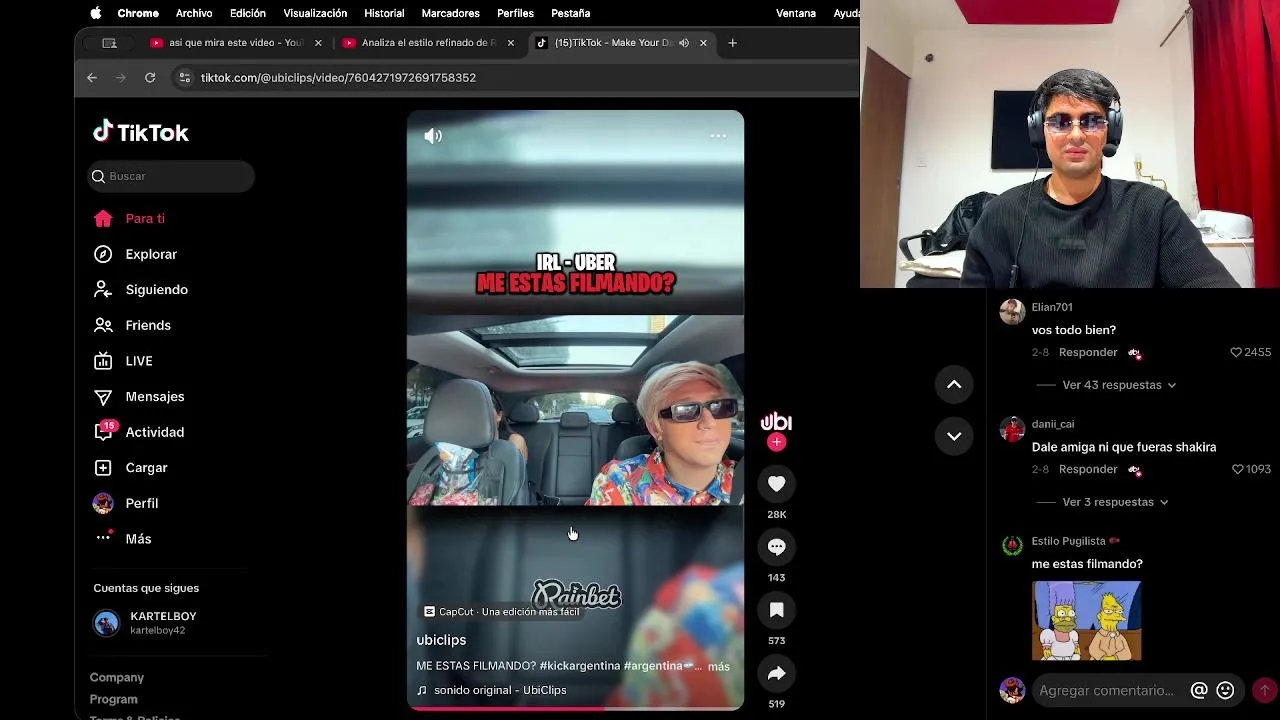This screenshot has height=720, width=1280.
Task: Like danii_cai's comment (1093)
Action: click(x=1238, y=469)
